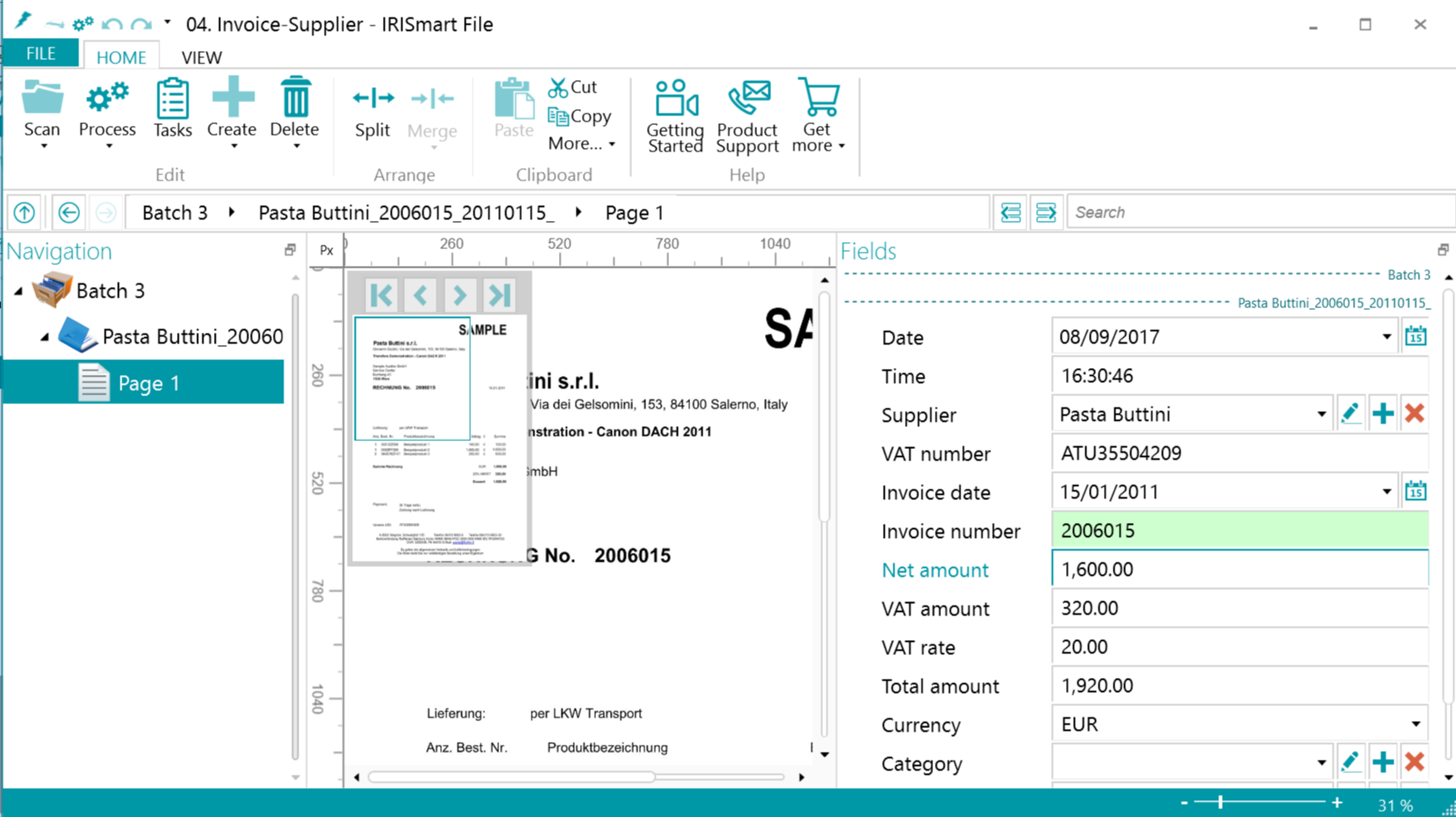Image resolution: width=1456 pixels, height=817 pixels.
Task: Open calendar picker for Date field
Action: [1416, 336]
